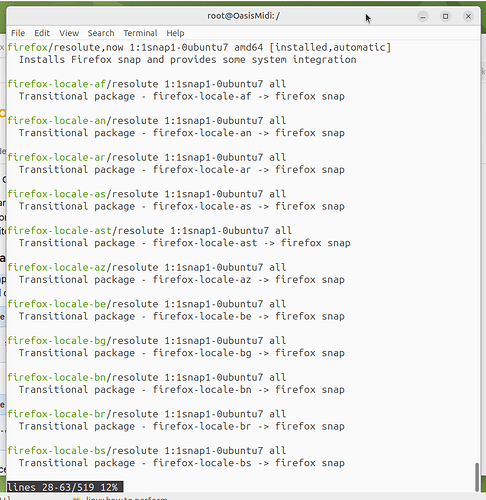
Task: Click the firefox-locale-as/resolute package line
Action: (147, 194)
